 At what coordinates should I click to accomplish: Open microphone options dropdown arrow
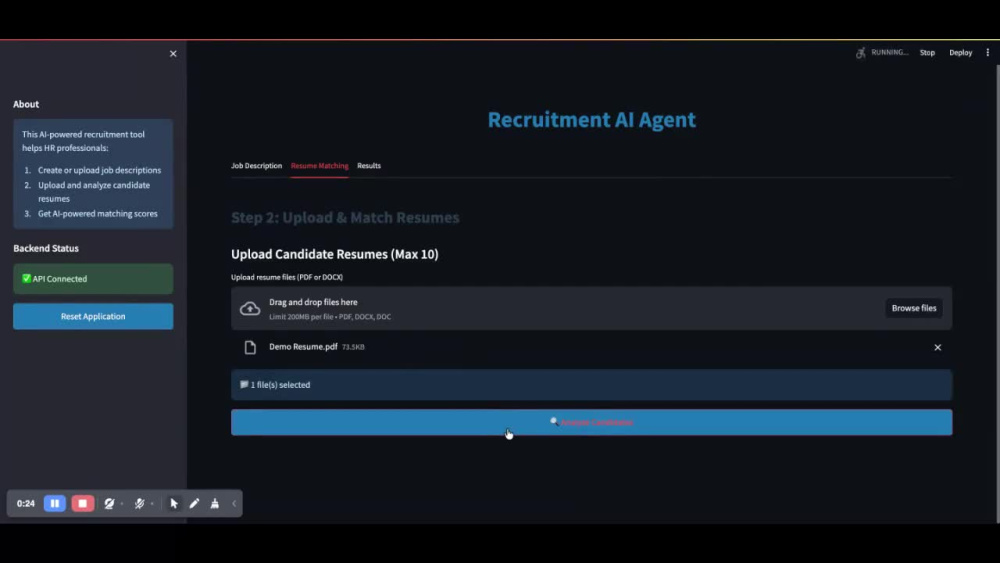(152, 504)
